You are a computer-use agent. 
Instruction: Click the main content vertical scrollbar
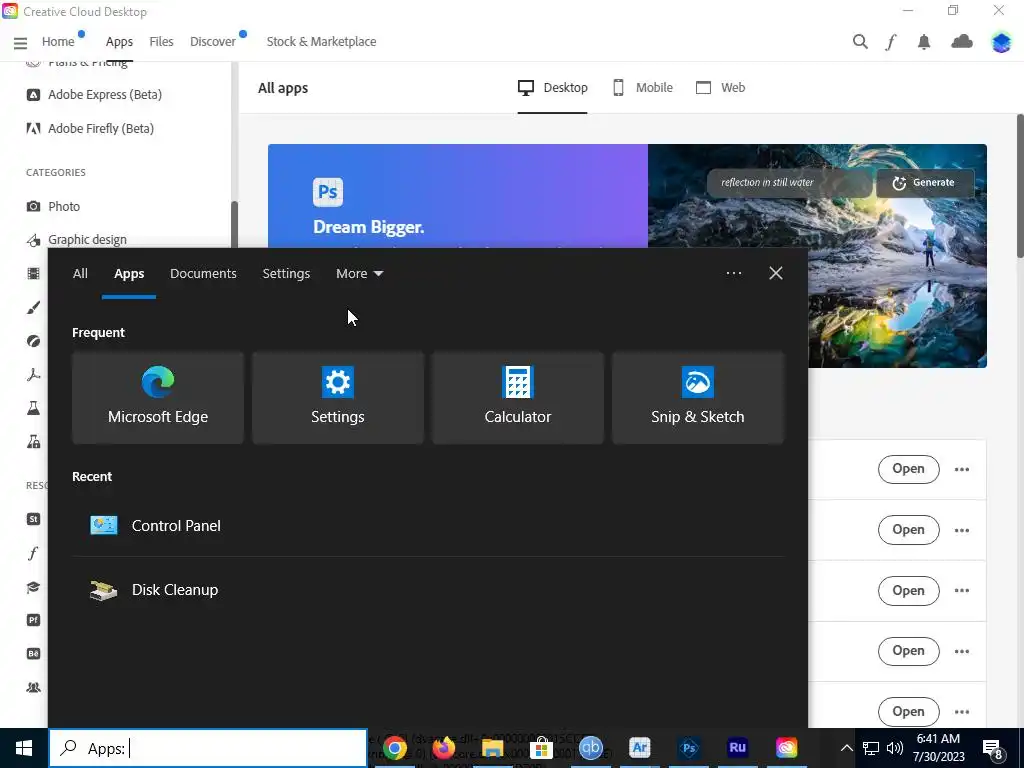click(1019, 186)
